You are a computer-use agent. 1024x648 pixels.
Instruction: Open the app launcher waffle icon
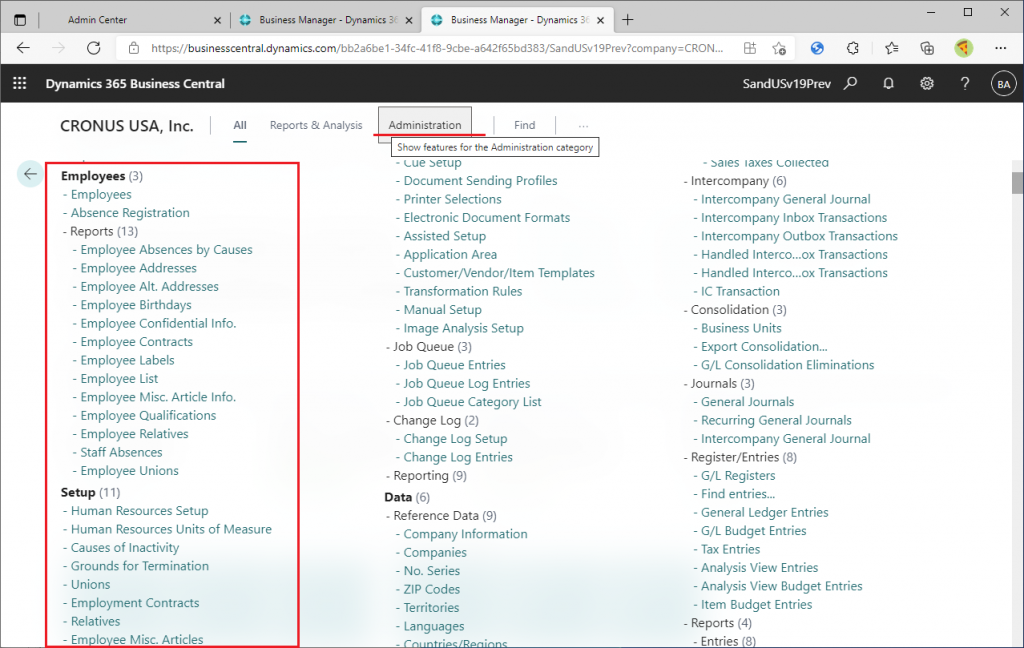pyautogui.click(x=20, y=84)
